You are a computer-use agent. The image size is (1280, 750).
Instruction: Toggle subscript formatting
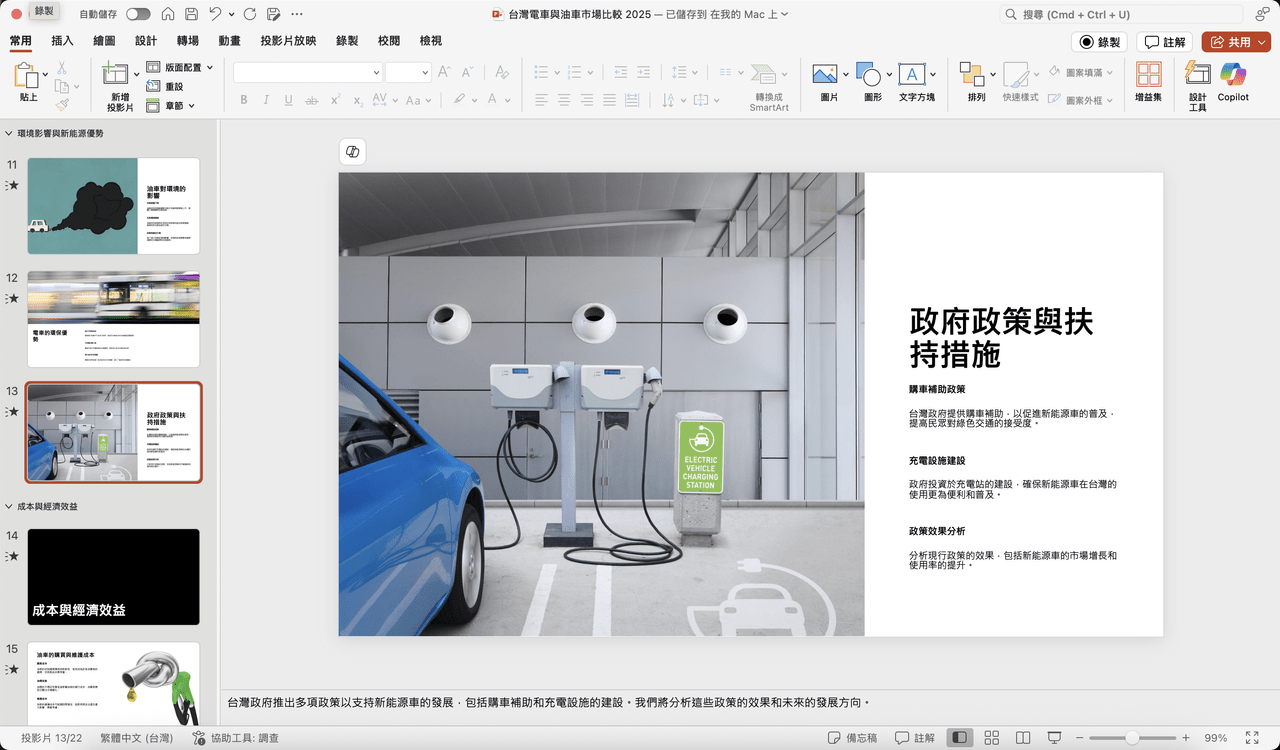[x=357, y=100]
